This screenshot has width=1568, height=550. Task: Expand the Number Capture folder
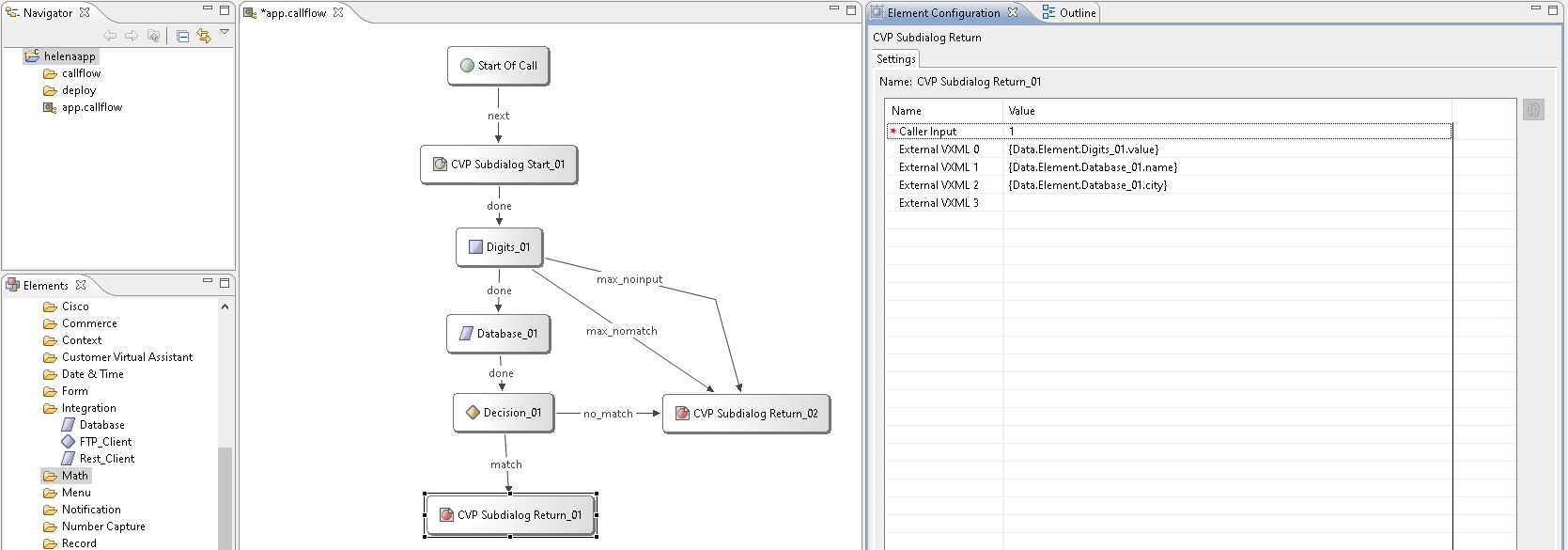click(x=102, y=526)
